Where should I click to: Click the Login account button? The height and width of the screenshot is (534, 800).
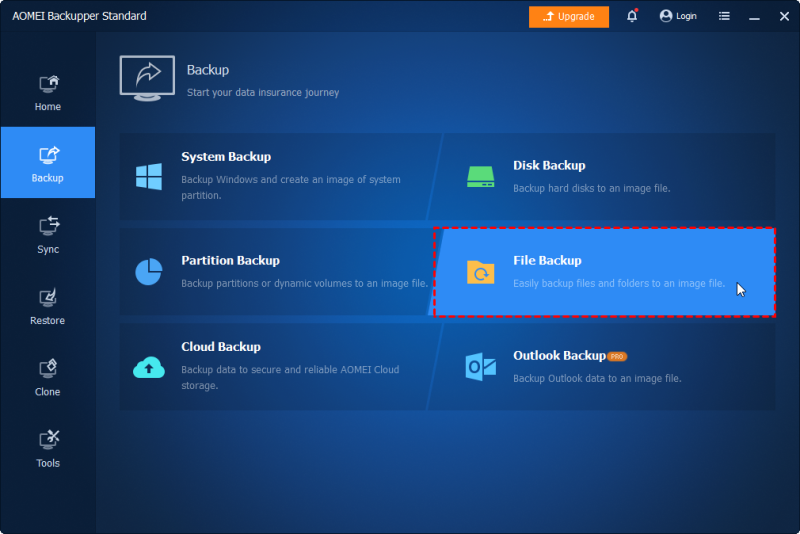[678, 16]
